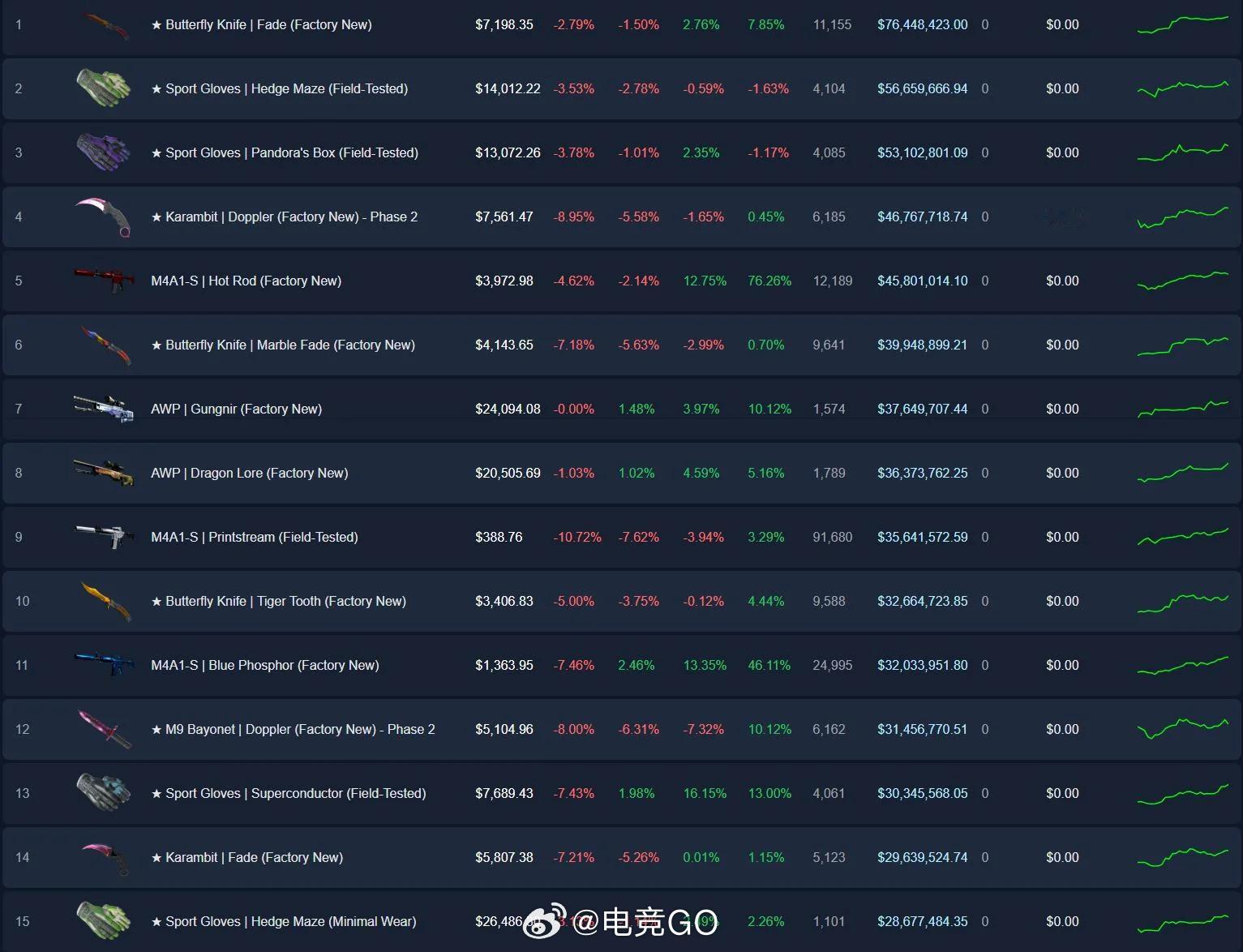Click the Butterfly Knife Fade price trend chart

(x=1183, y=24)
